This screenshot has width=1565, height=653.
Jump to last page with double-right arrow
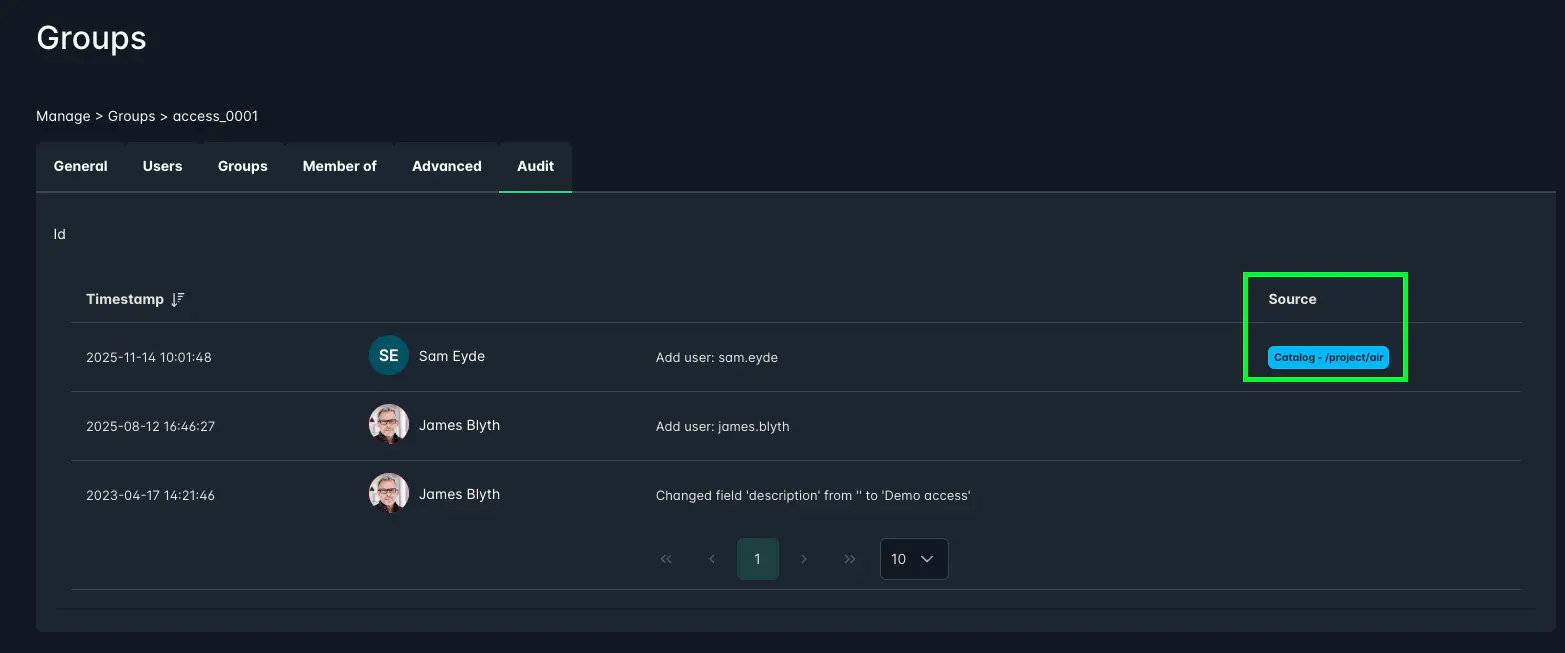[x=850, y=559]
